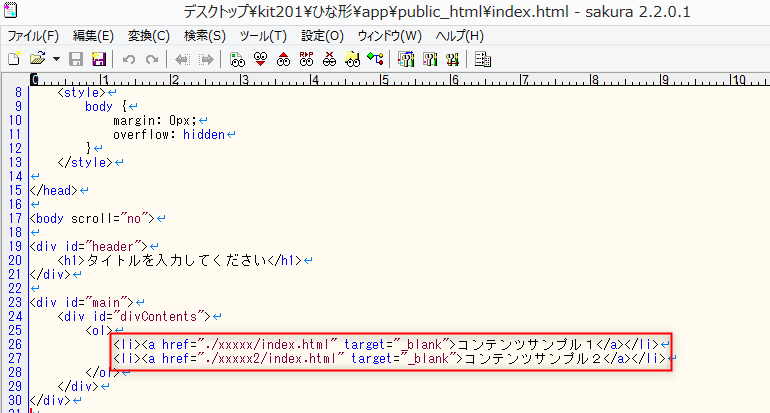Click the コンテンツサンプル２ list item text
770x413 pixels.
pos(533,358)
